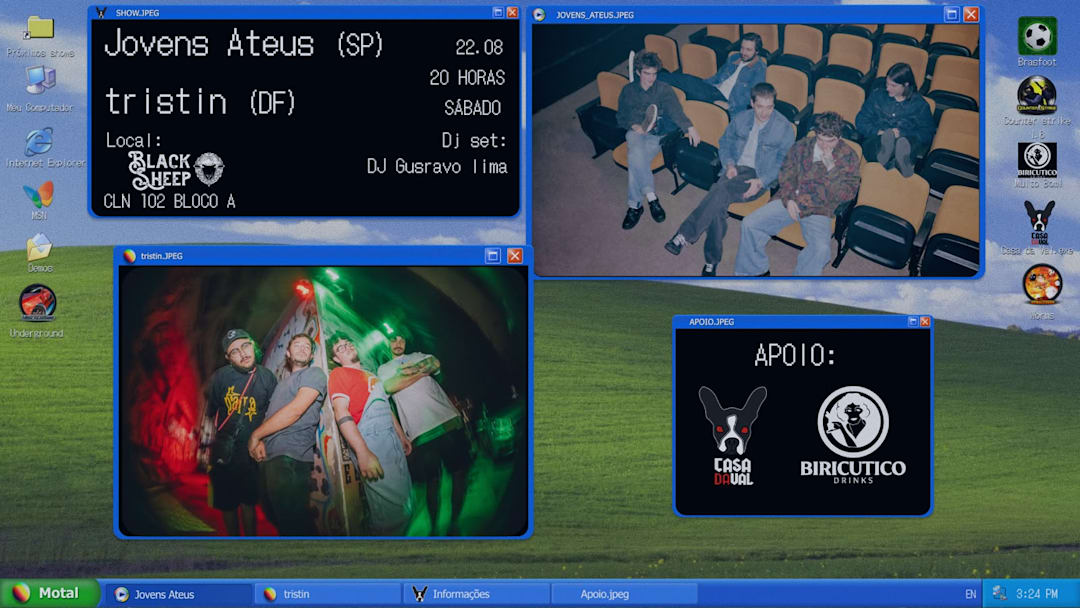Maximize the JOVENS_ATEUS.JPEG window
This screenshot has width=1080, height=608.
[x=951, y=14]
